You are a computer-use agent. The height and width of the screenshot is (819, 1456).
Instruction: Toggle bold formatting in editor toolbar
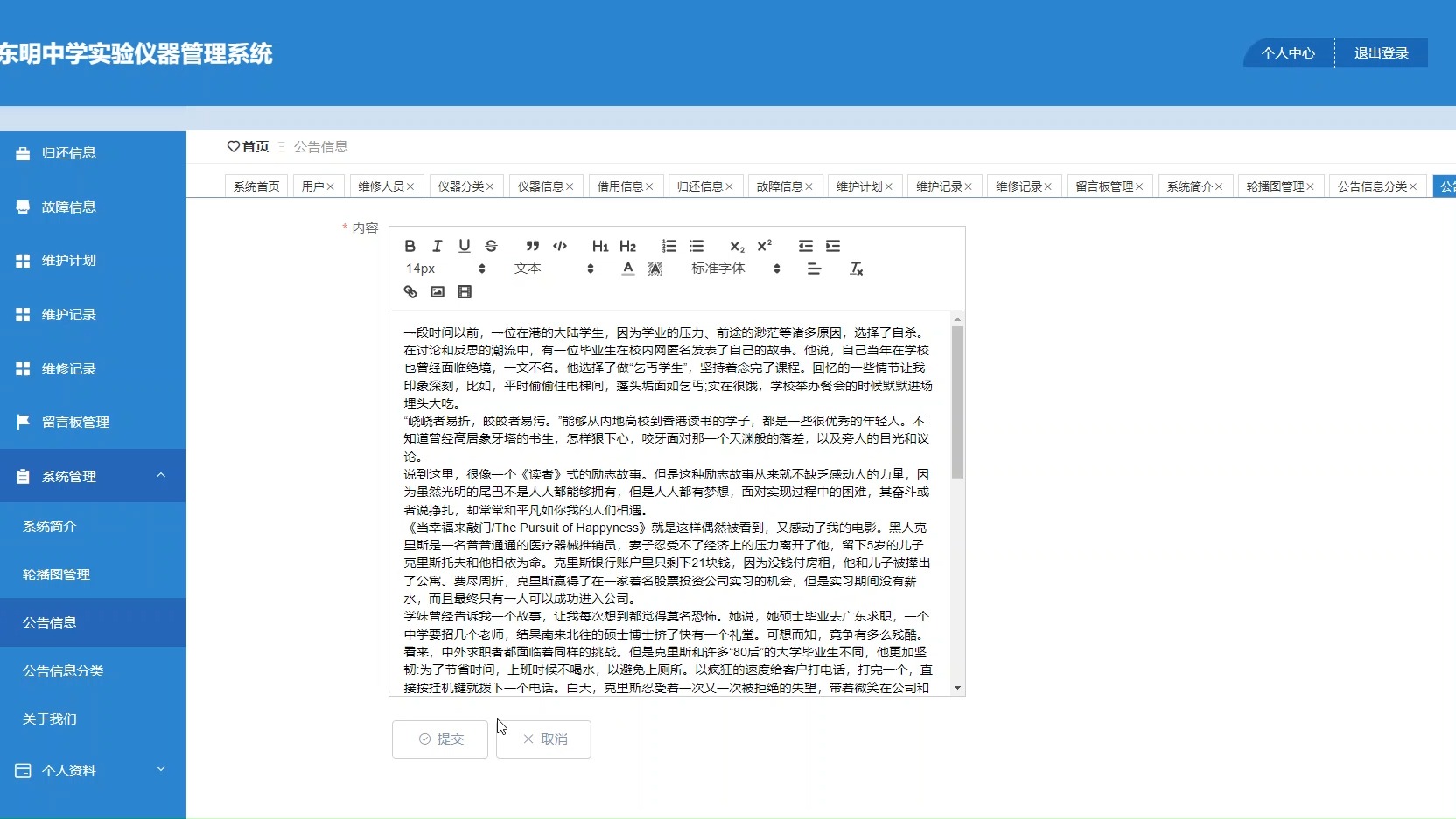point(409,246)
